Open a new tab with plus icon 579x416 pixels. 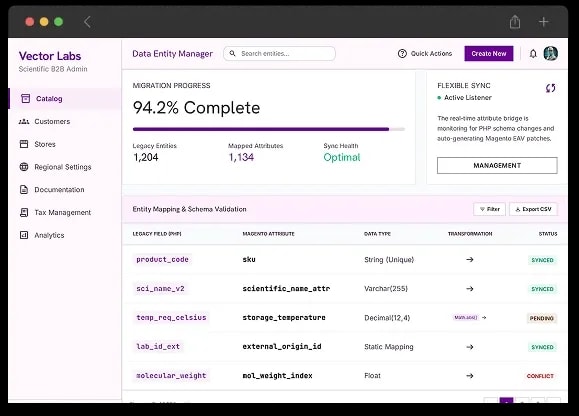(543, 22)
